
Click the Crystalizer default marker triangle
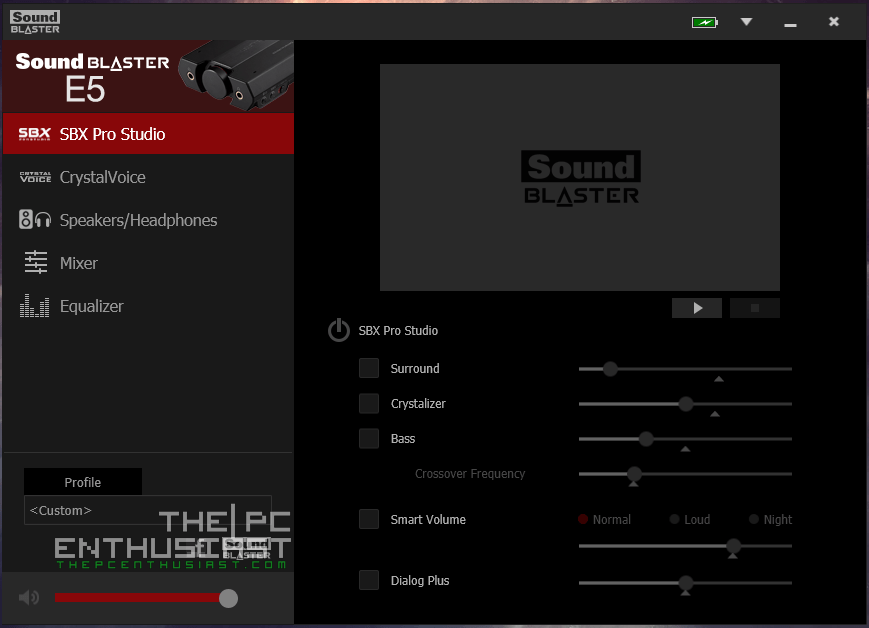[x=715, y=414]
